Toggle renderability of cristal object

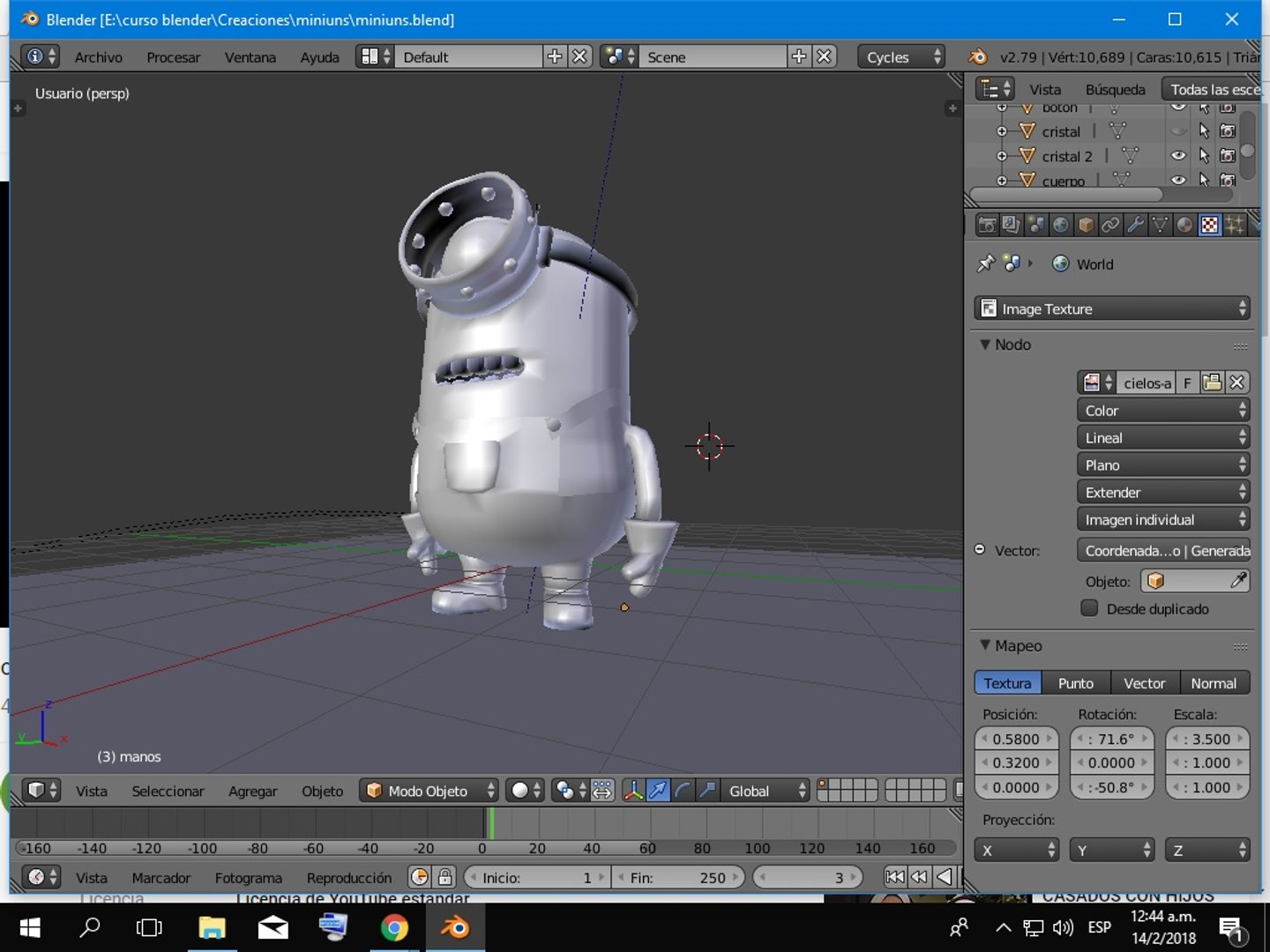pyautogui.click(x=1228, y=131)
